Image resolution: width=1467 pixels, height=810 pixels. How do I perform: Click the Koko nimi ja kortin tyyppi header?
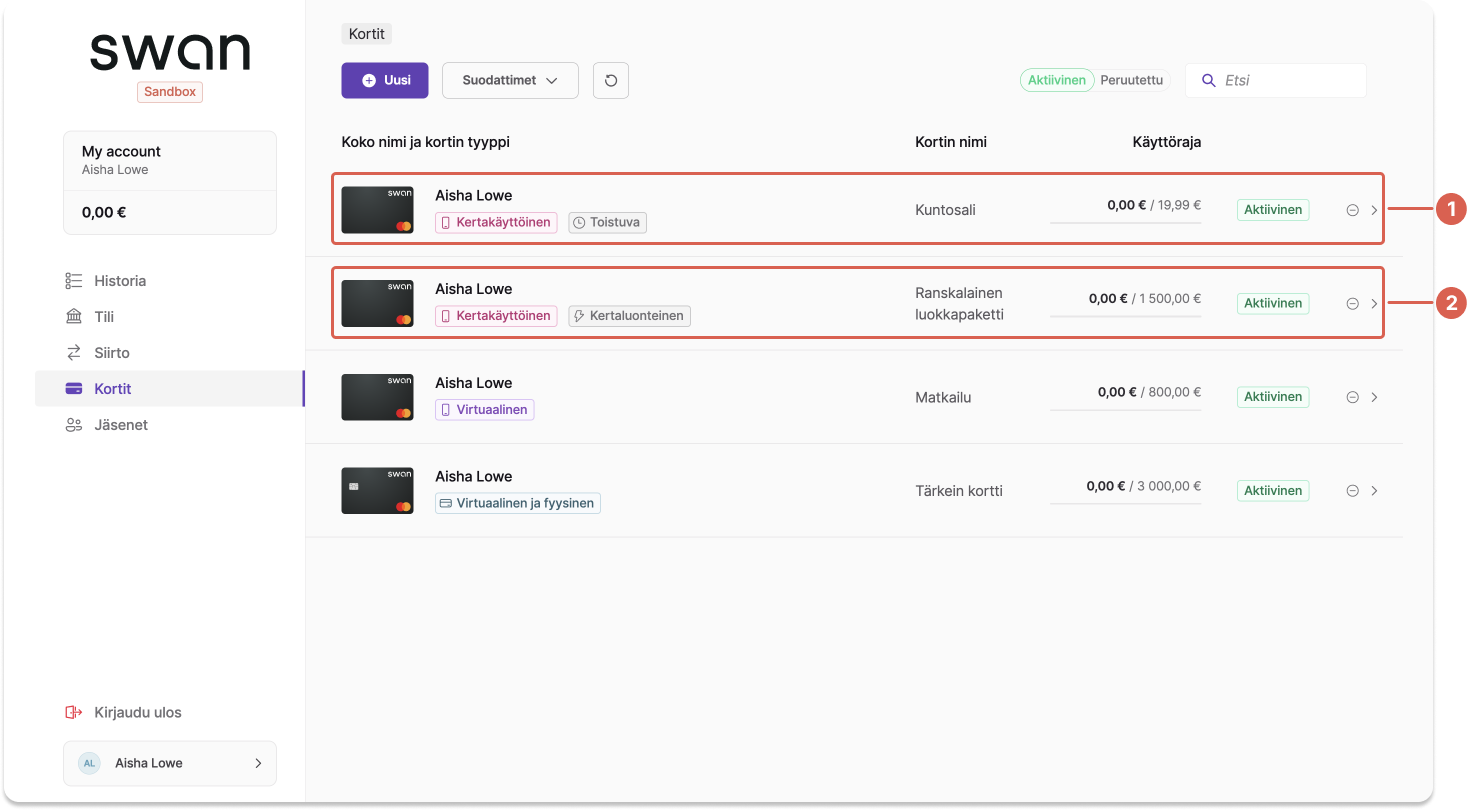tap(426, 142)
